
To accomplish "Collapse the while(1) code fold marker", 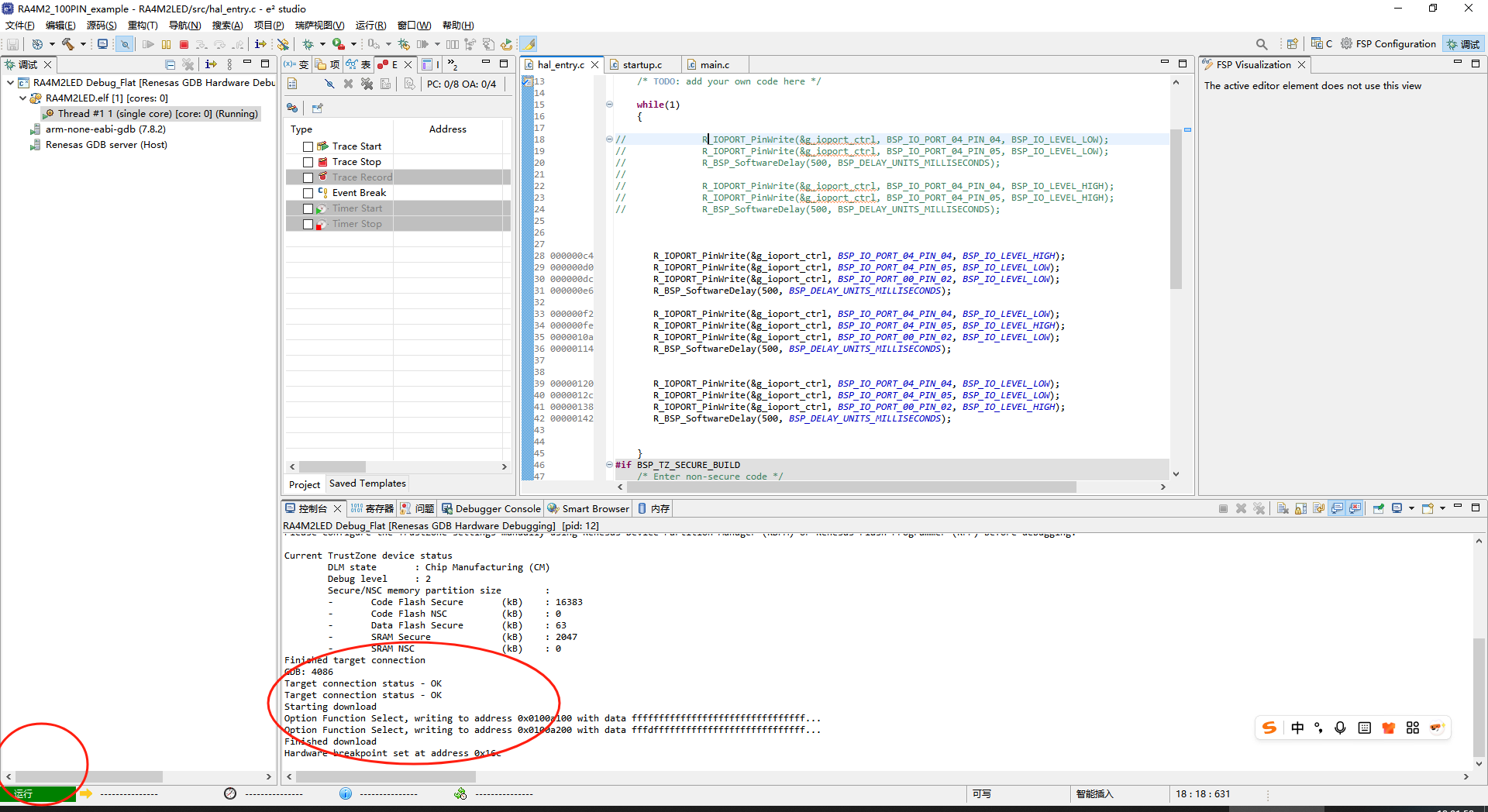I will [609, 105].
